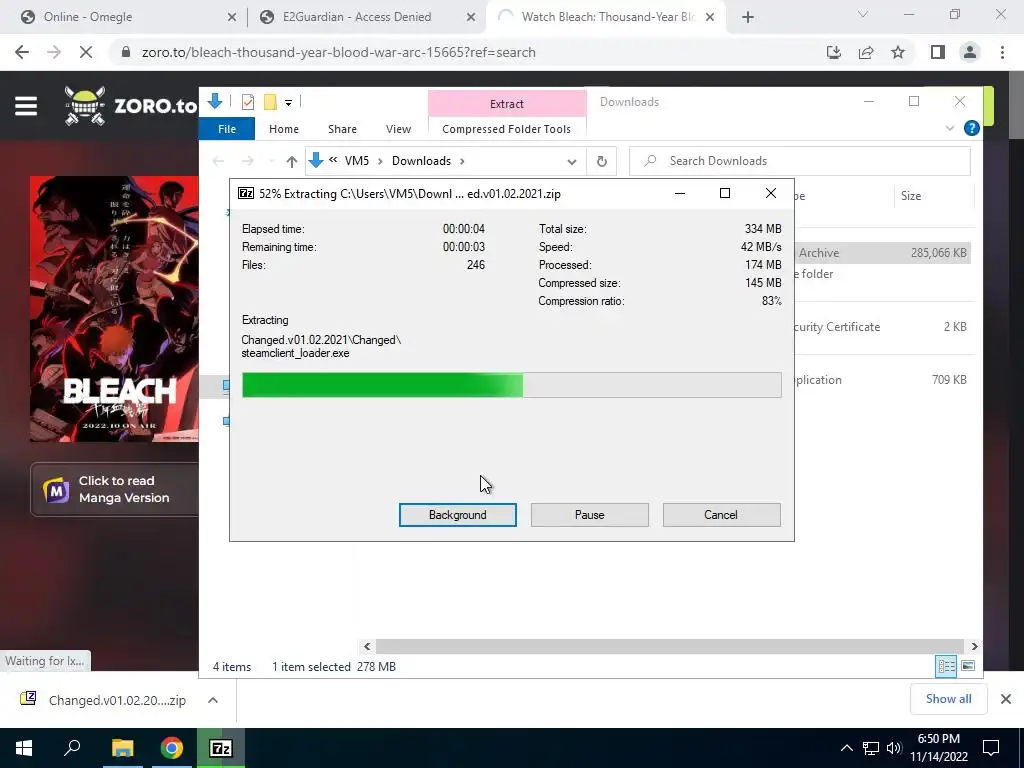Open Explorer help icon
The width and height of the screenshot is (1024, 768).
coord(971,128)
